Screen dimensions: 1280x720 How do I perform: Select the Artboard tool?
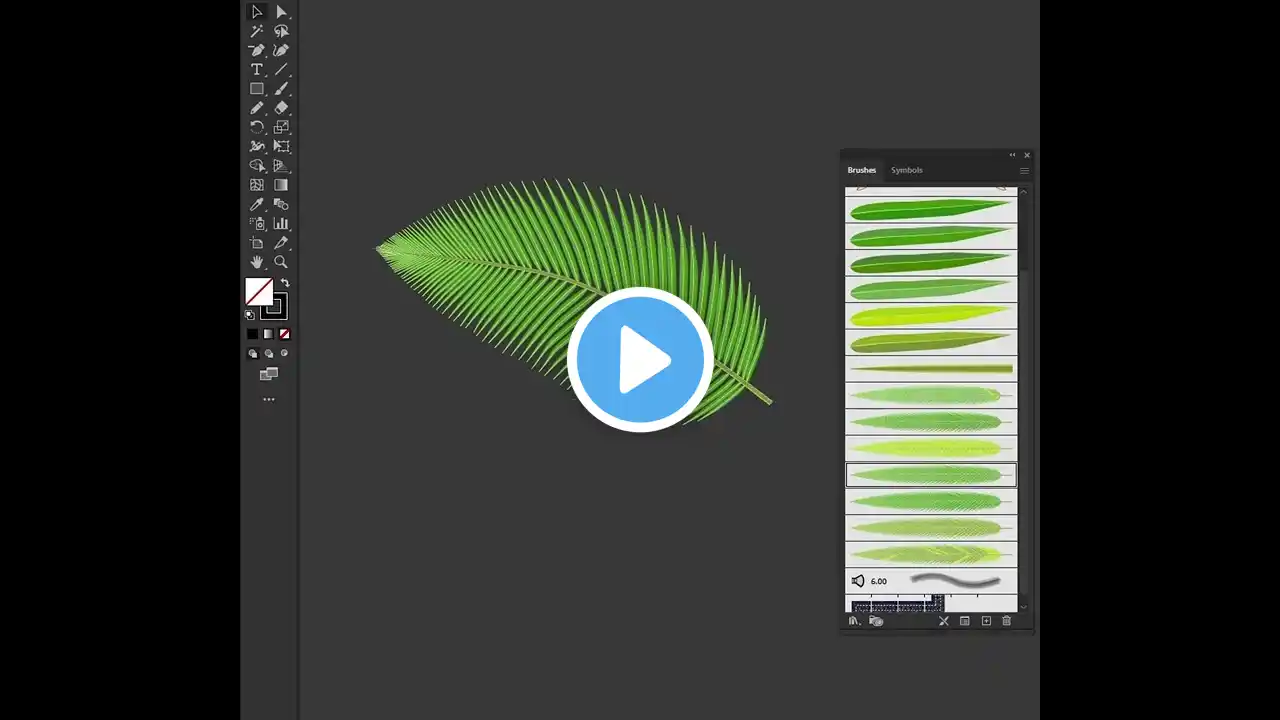[x=257, y=243]
